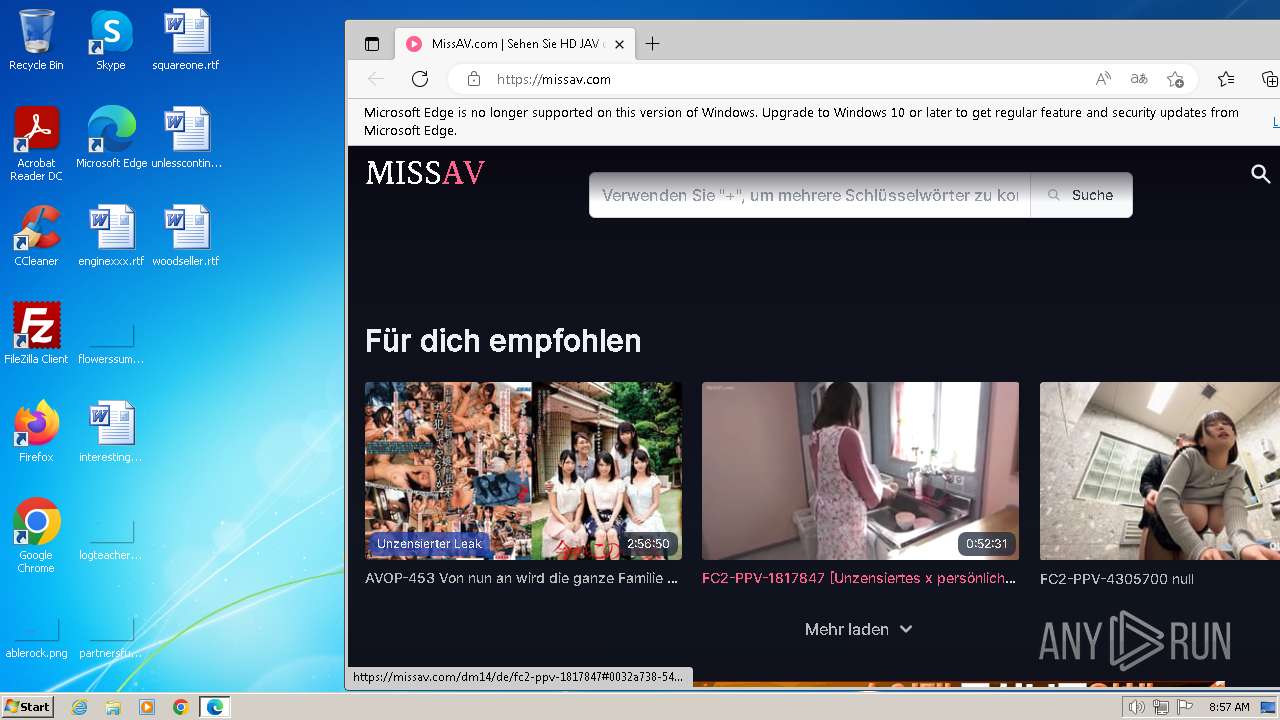Select the logteacher... desktop file

(x=111, y=541)
